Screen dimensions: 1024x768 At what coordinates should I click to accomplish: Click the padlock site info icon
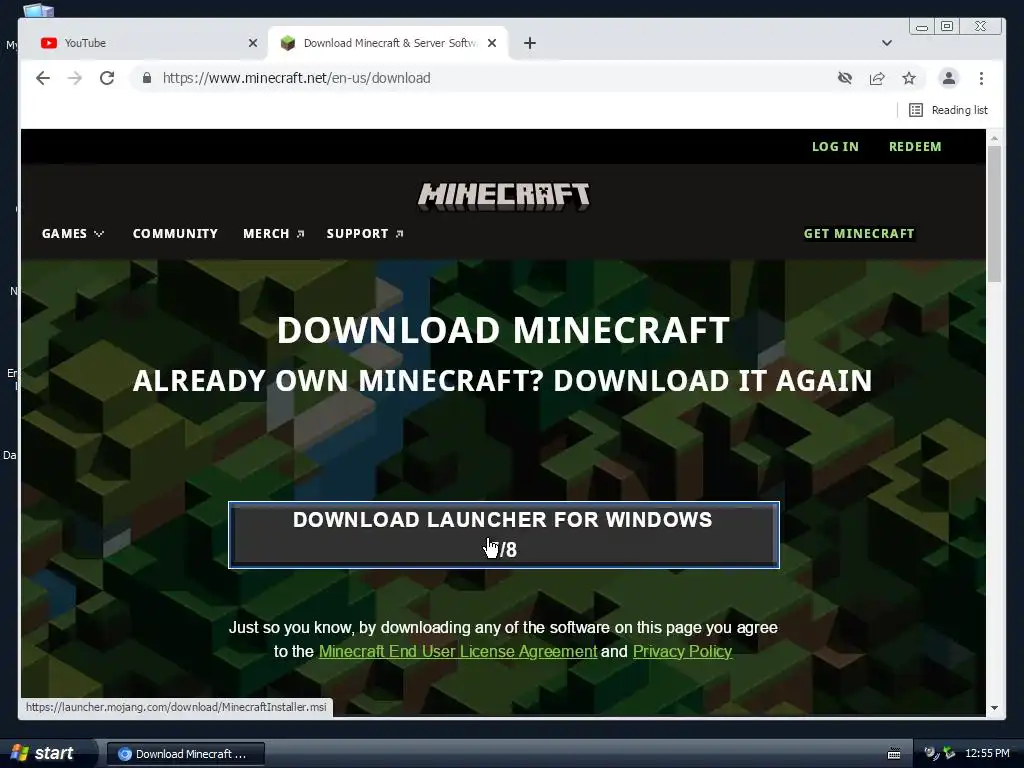(147, 78)
